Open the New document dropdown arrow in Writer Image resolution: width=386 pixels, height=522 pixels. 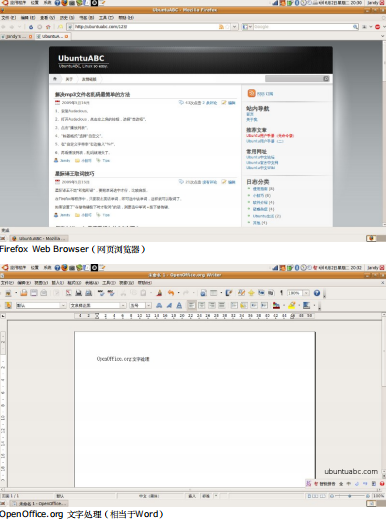(x=16, y=293)
